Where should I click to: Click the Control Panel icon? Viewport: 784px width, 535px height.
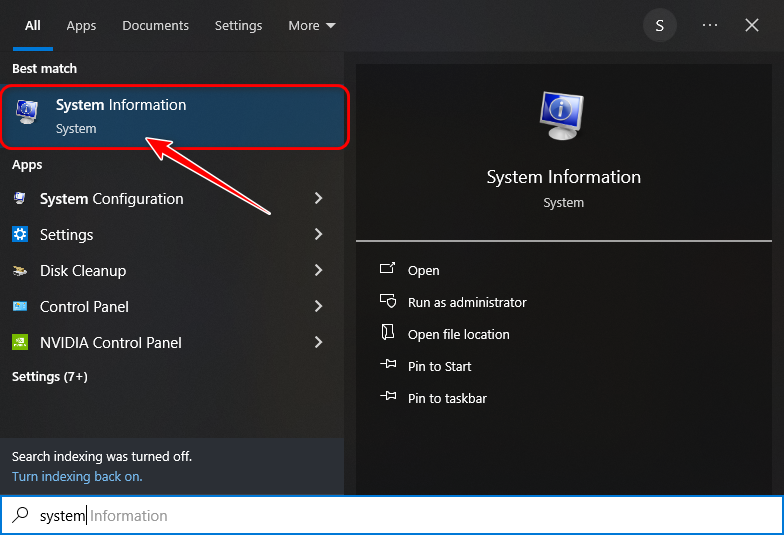tap(20, 307)
